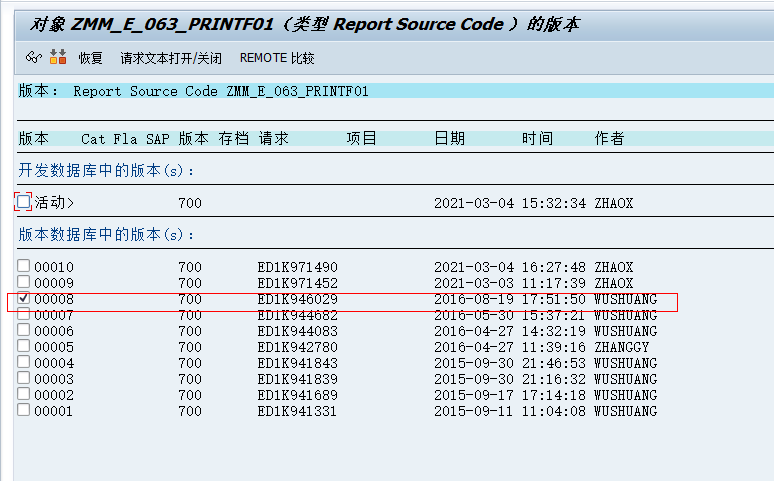This screenshot has height=481, width=774.
Task: Toggle 请求文本打开/关闭 button
Action: (171, 58)
